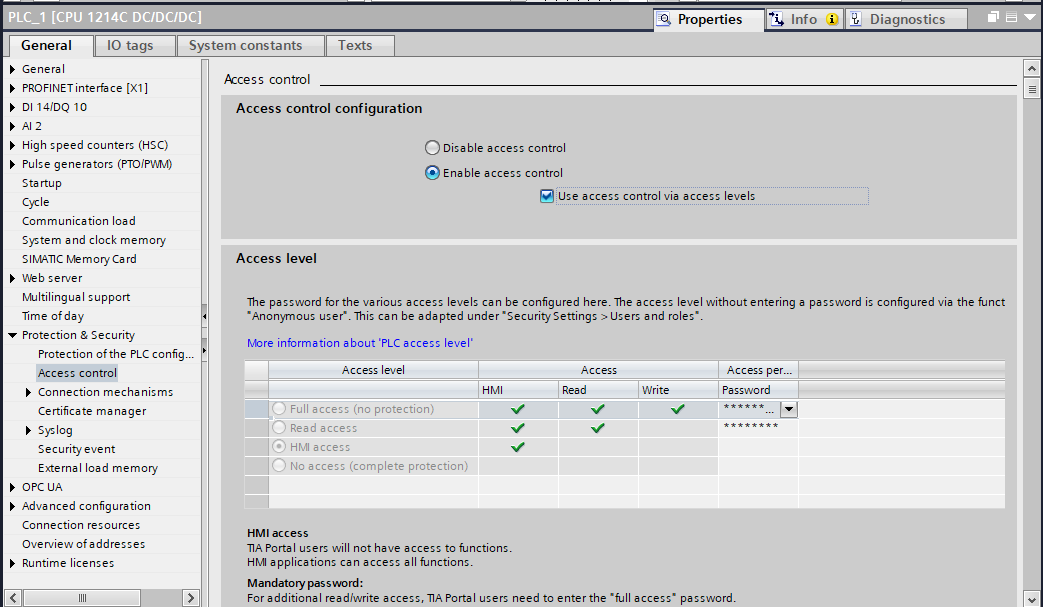Collapse the inspector with the down arrow
The width and height of the screenshot is (1043, 607).
pos(1030,18)
